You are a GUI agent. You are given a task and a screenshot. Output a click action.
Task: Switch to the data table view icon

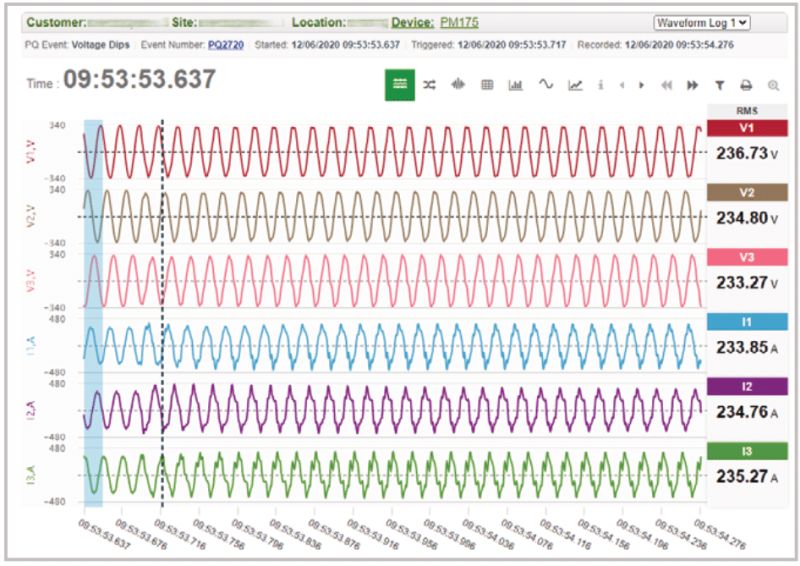(x=487, y=86)
